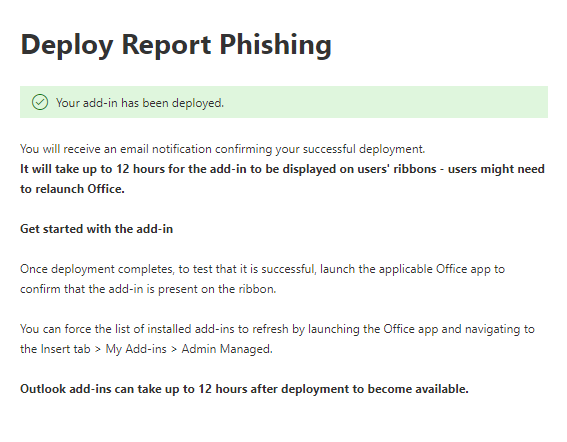The image size is (567, 442).
Task: Click 'become available.' at end of last line
Action: 418,389
